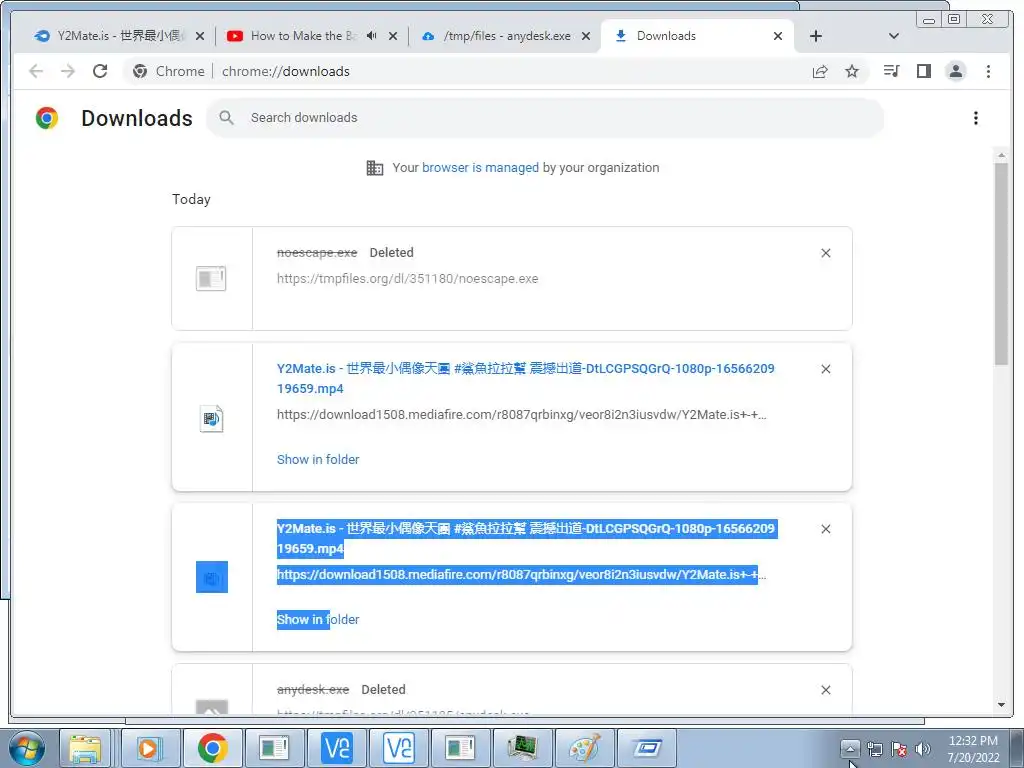Click the chrome://downloads address bar
The width and height of the screenshot is (1024, 768).
coord(496,71)
